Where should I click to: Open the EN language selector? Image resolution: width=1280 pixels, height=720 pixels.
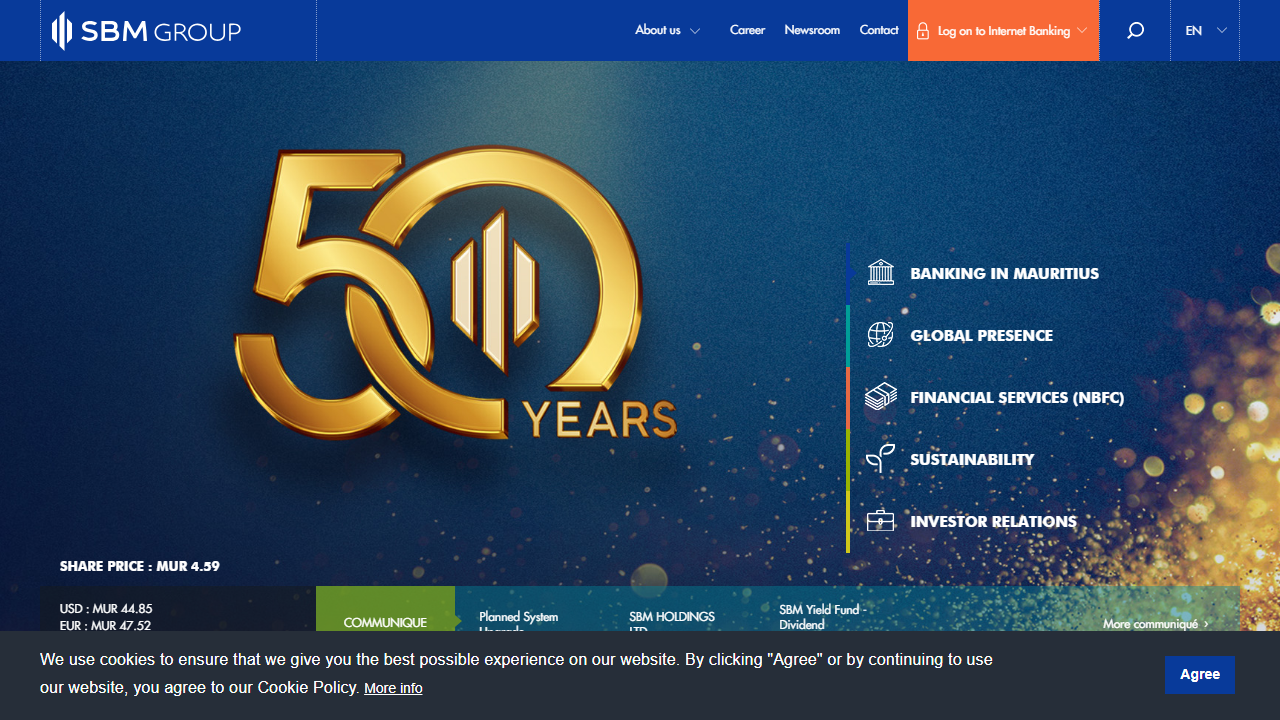point(1205,31)
